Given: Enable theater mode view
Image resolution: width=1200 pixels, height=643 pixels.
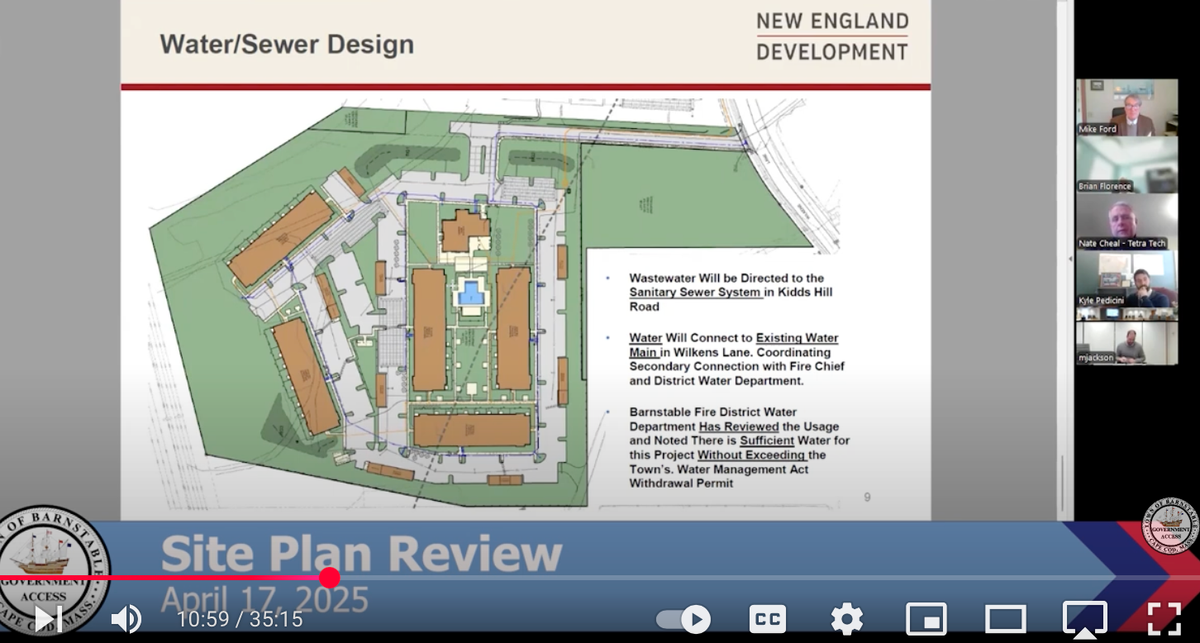Looking at the screenshot, I should tap(1005, 619).
